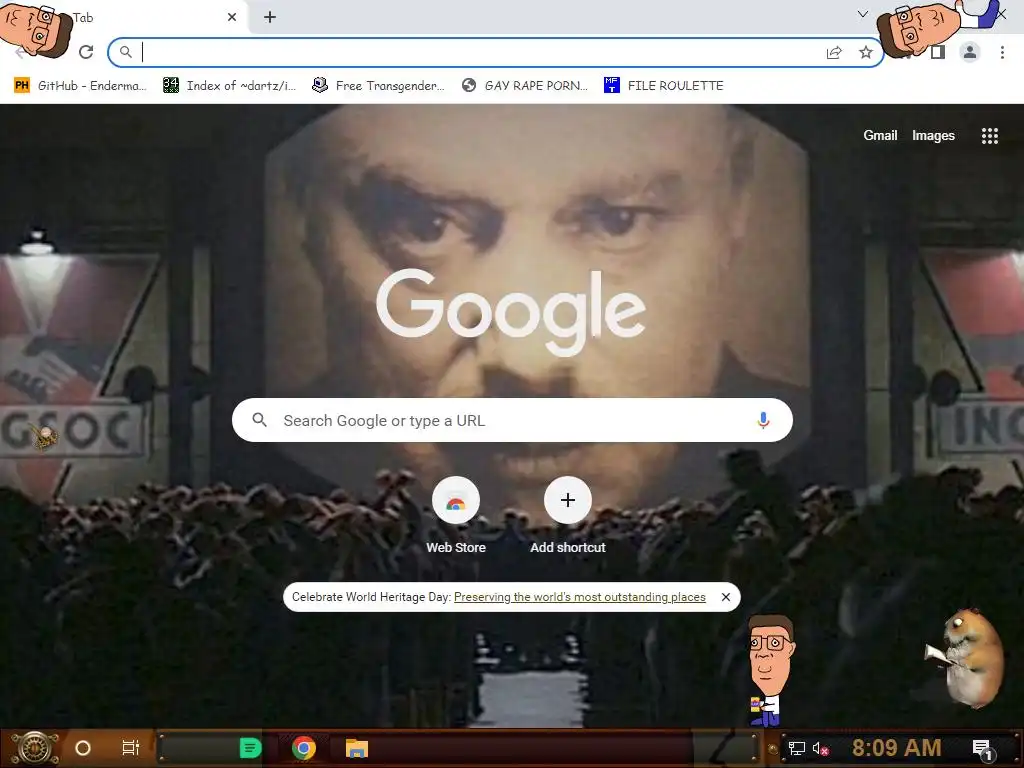Start voice search with microphone icon
This screenshot has height=768, width=1024.
(x=763, y=420)
